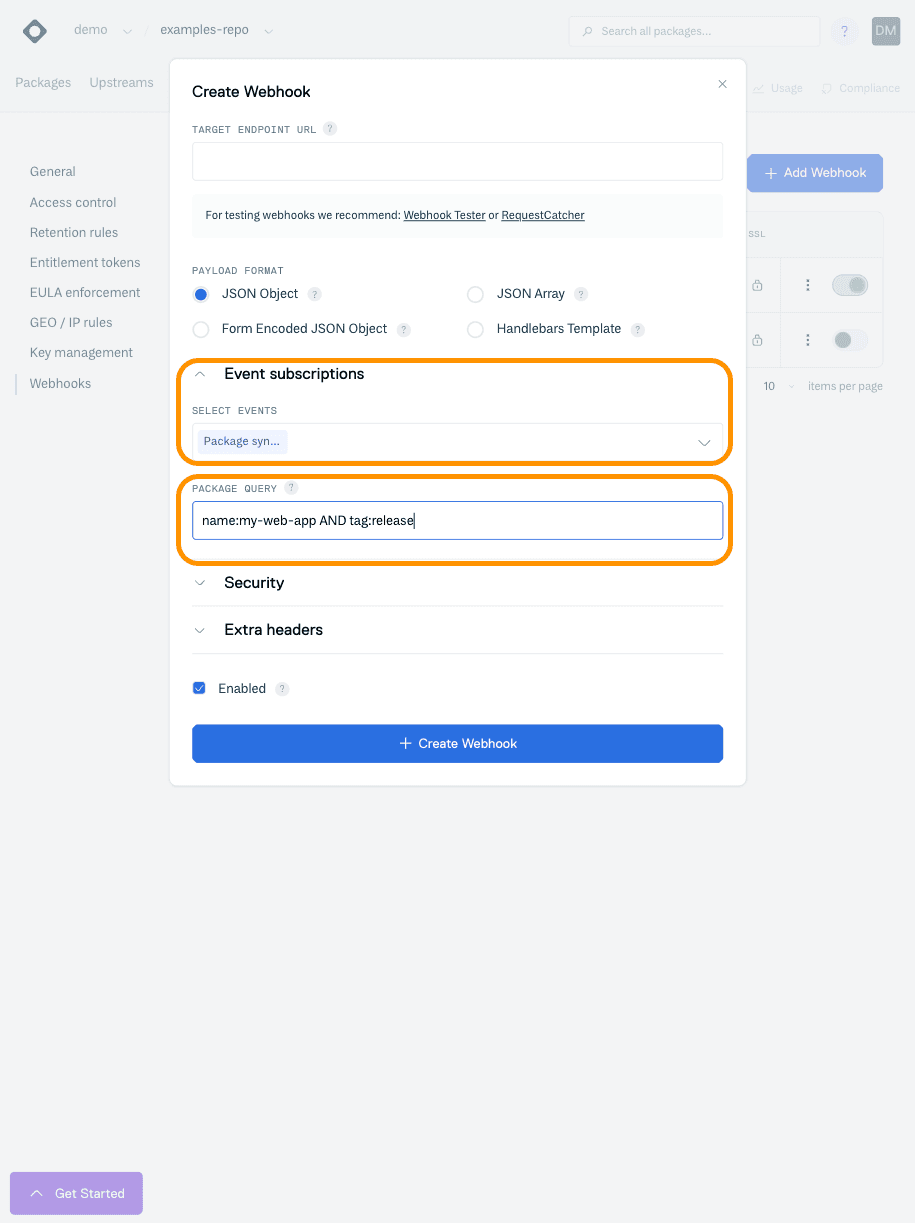
Task: Uncheck the Enabled checkbox
Action: (199, 688)
